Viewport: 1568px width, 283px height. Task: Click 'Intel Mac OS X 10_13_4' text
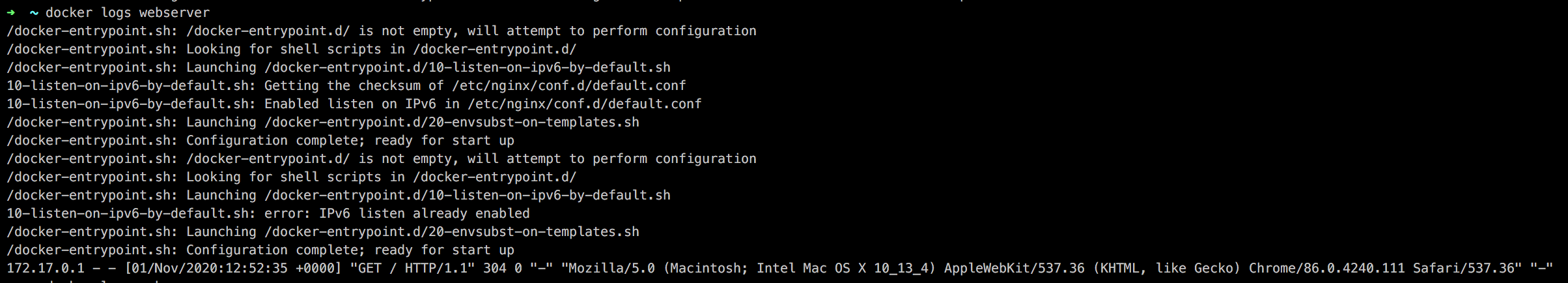[843, 268]
